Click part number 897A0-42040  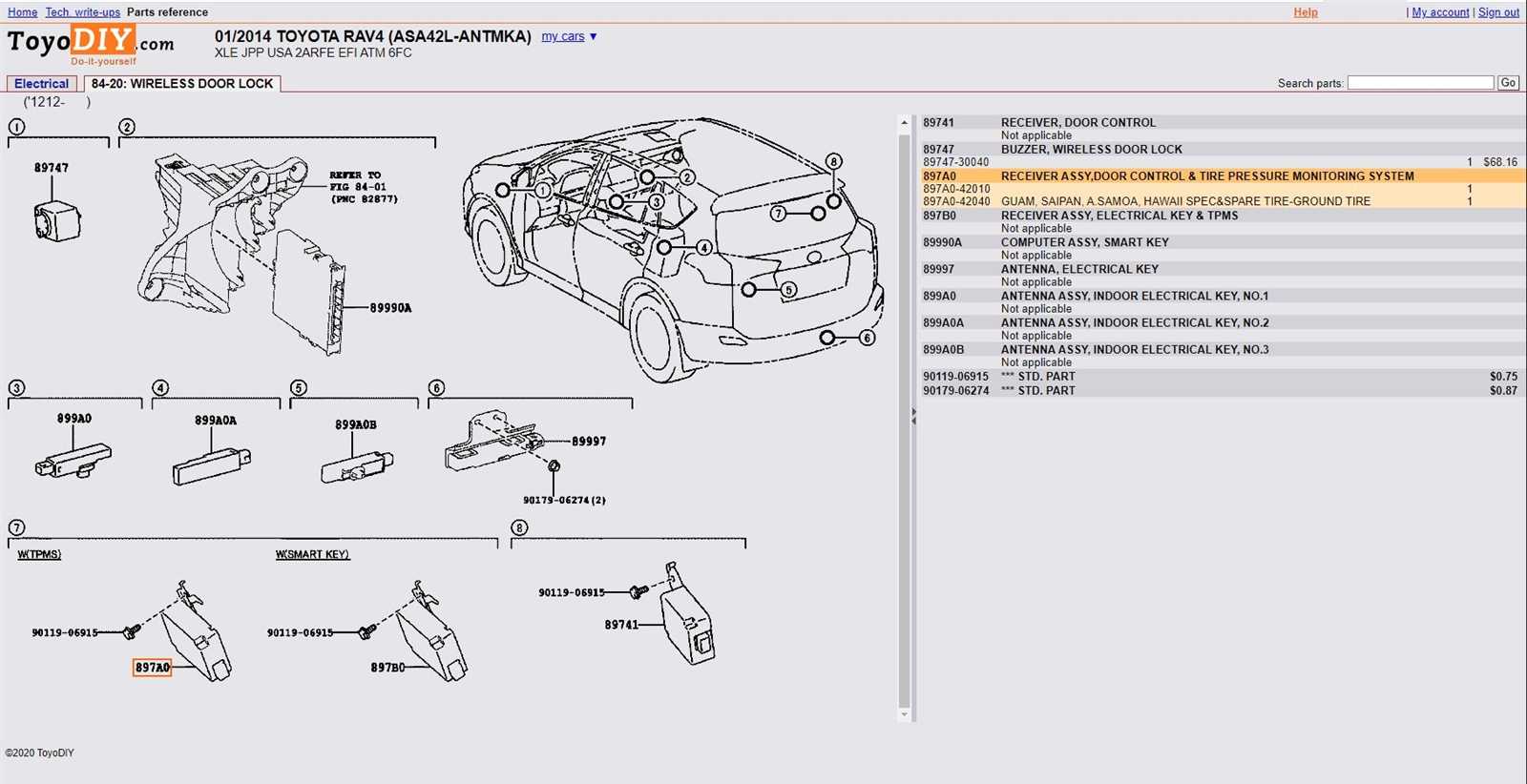956,201
